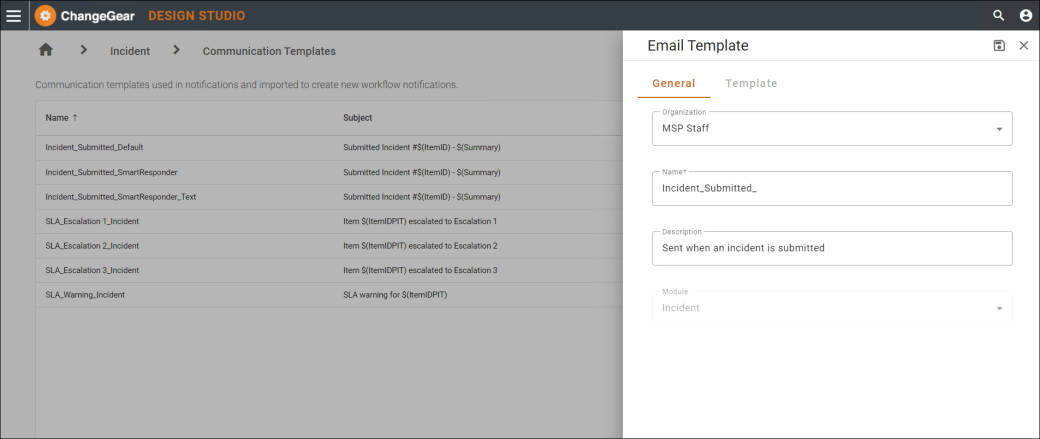Click the ChangeGear gear logo
1040x439 pixels.
46,15
